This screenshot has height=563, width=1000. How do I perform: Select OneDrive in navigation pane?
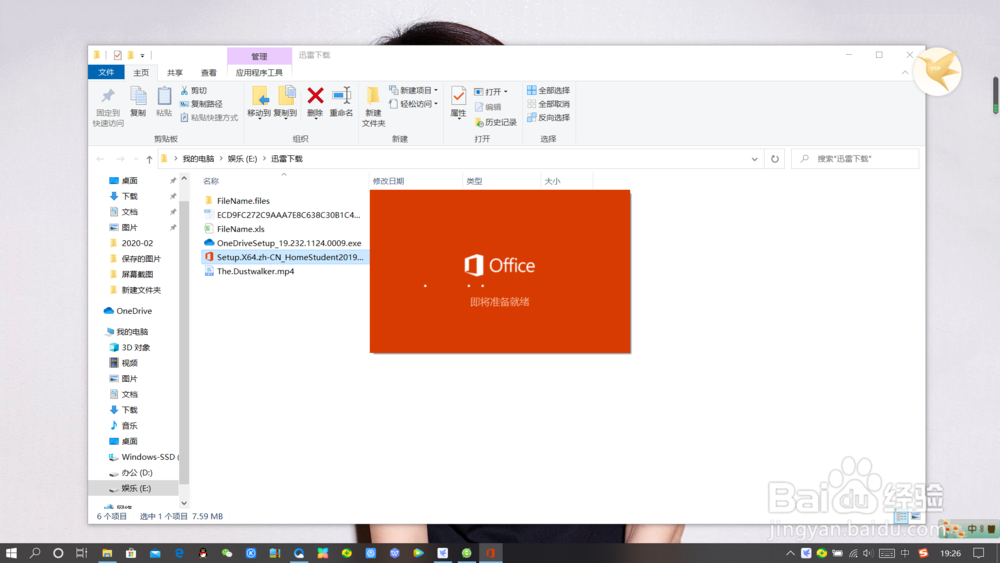click(x=128, y=311)
